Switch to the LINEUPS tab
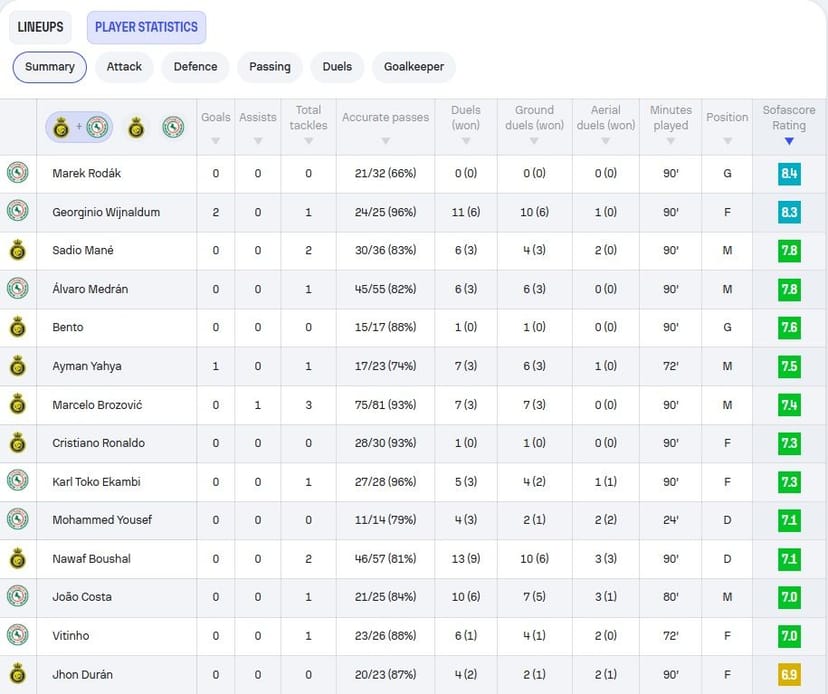828x694 pixels. tap(40, 27)
